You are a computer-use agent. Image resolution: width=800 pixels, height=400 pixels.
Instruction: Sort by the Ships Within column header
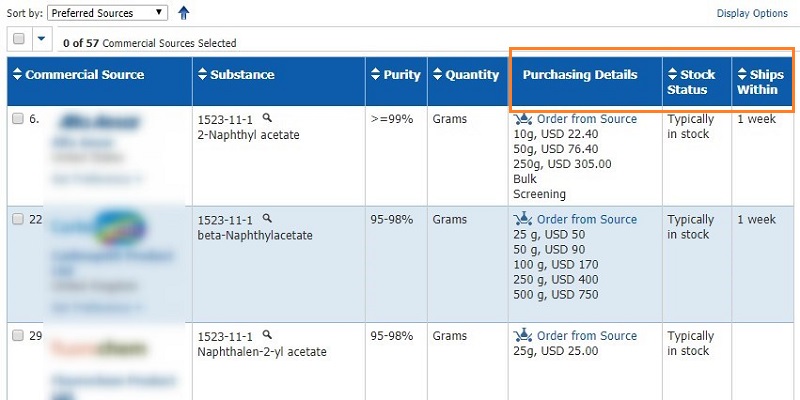coord(760,82)
